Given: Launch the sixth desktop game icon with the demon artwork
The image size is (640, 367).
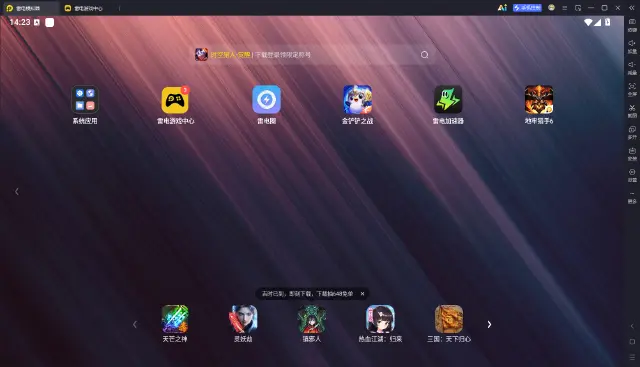Looking at the screenshot, I should pos(539,99).
